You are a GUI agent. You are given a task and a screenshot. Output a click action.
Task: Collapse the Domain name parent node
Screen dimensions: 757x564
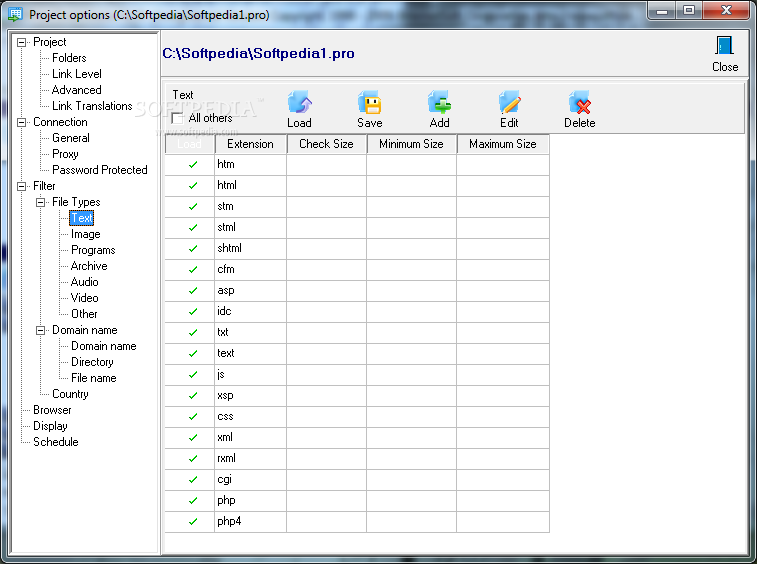click(x=41, y=330)
